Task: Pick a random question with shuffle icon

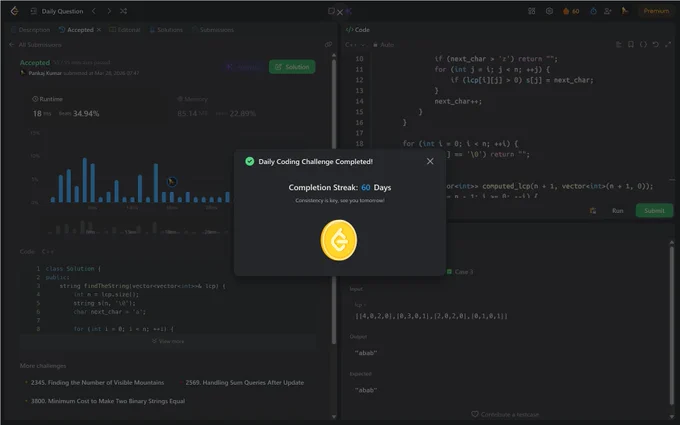Action: 123,11
